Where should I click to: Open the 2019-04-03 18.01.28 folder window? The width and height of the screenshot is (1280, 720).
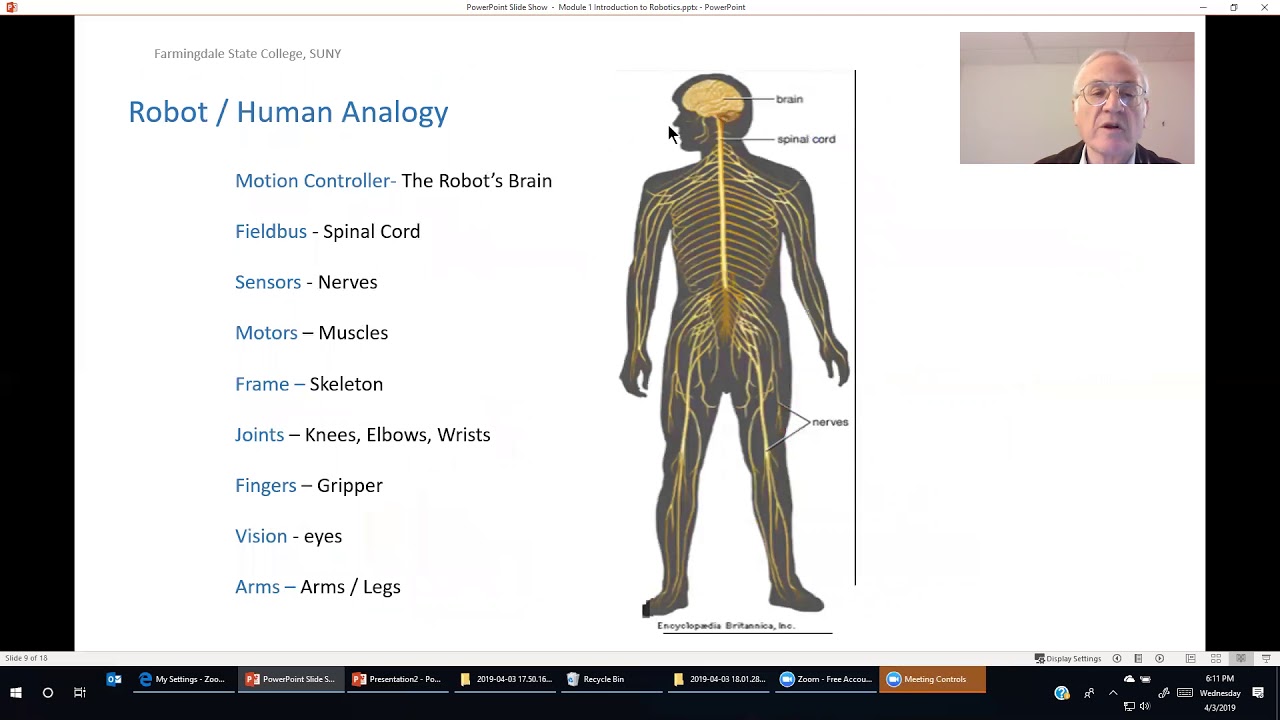[720, 679]
